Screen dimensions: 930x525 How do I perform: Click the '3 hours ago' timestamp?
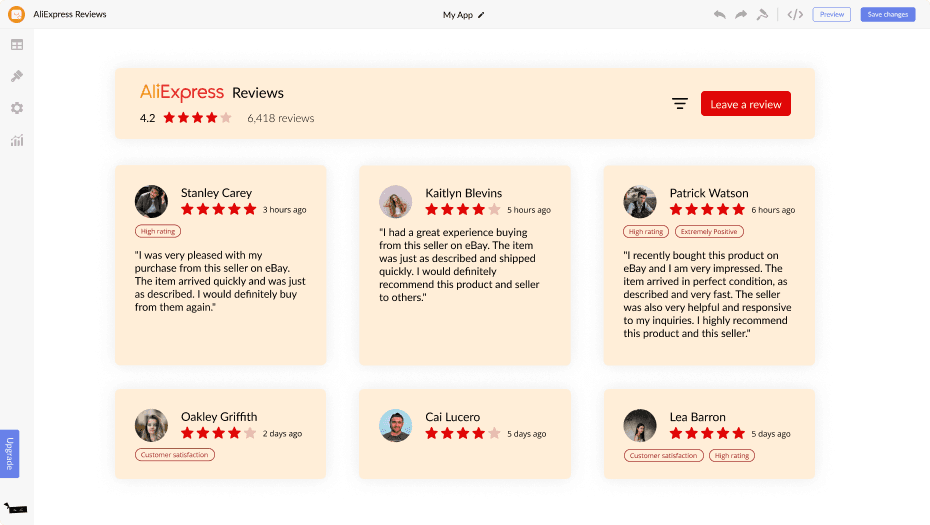tap(285, 210)
